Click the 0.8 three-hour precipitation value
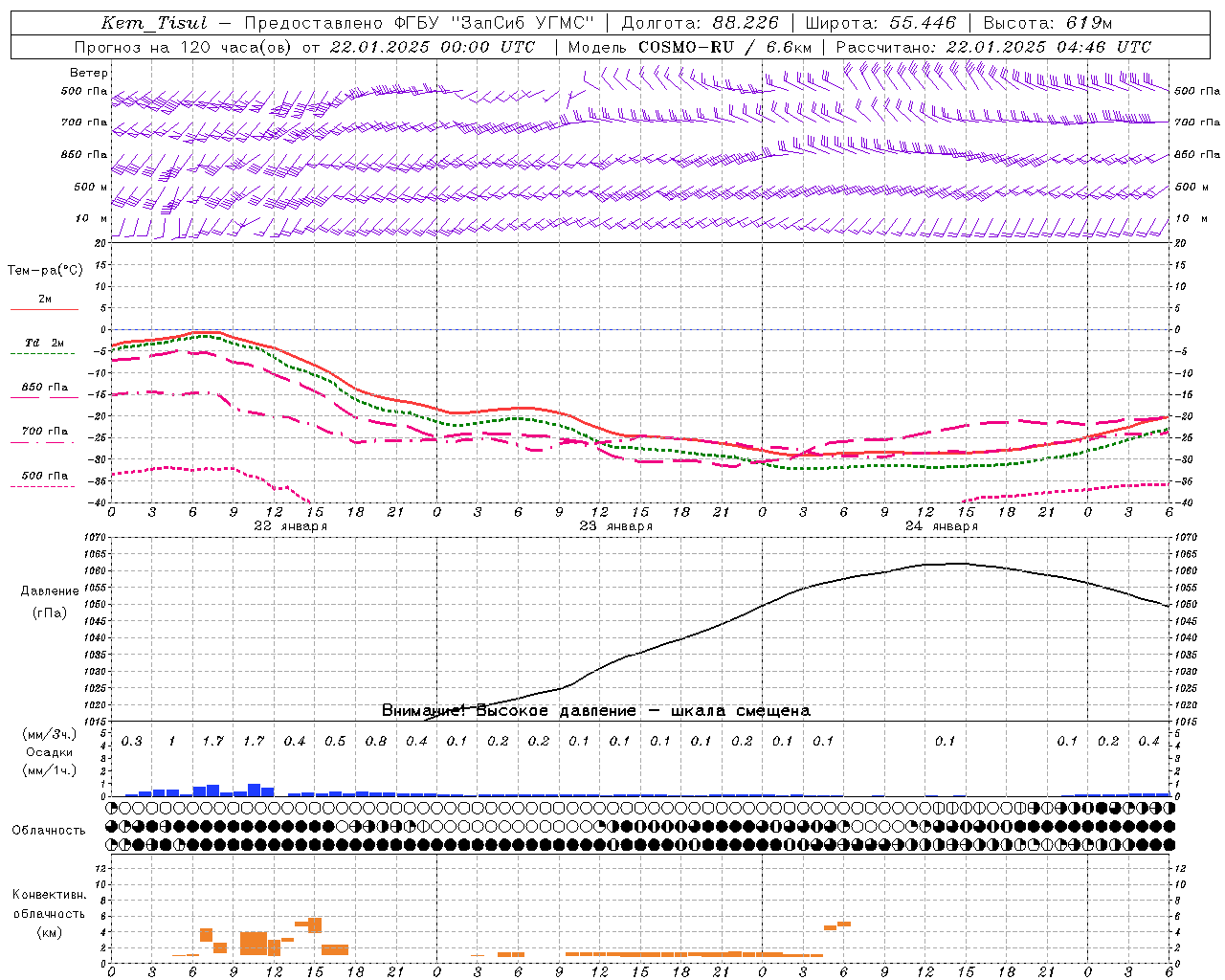This screenshot has height=980, width=1225. 376,741
